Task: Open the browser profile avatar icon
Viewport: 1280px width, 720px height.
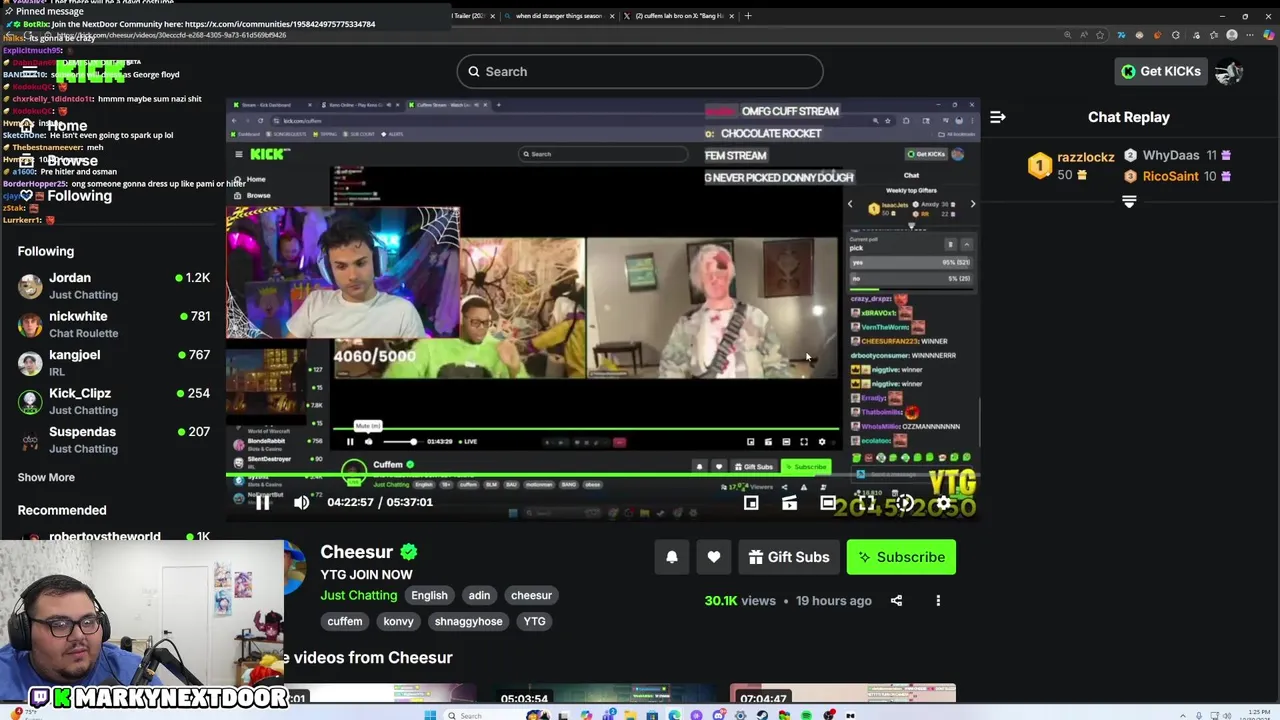Action: click(x=1232, y=35)
